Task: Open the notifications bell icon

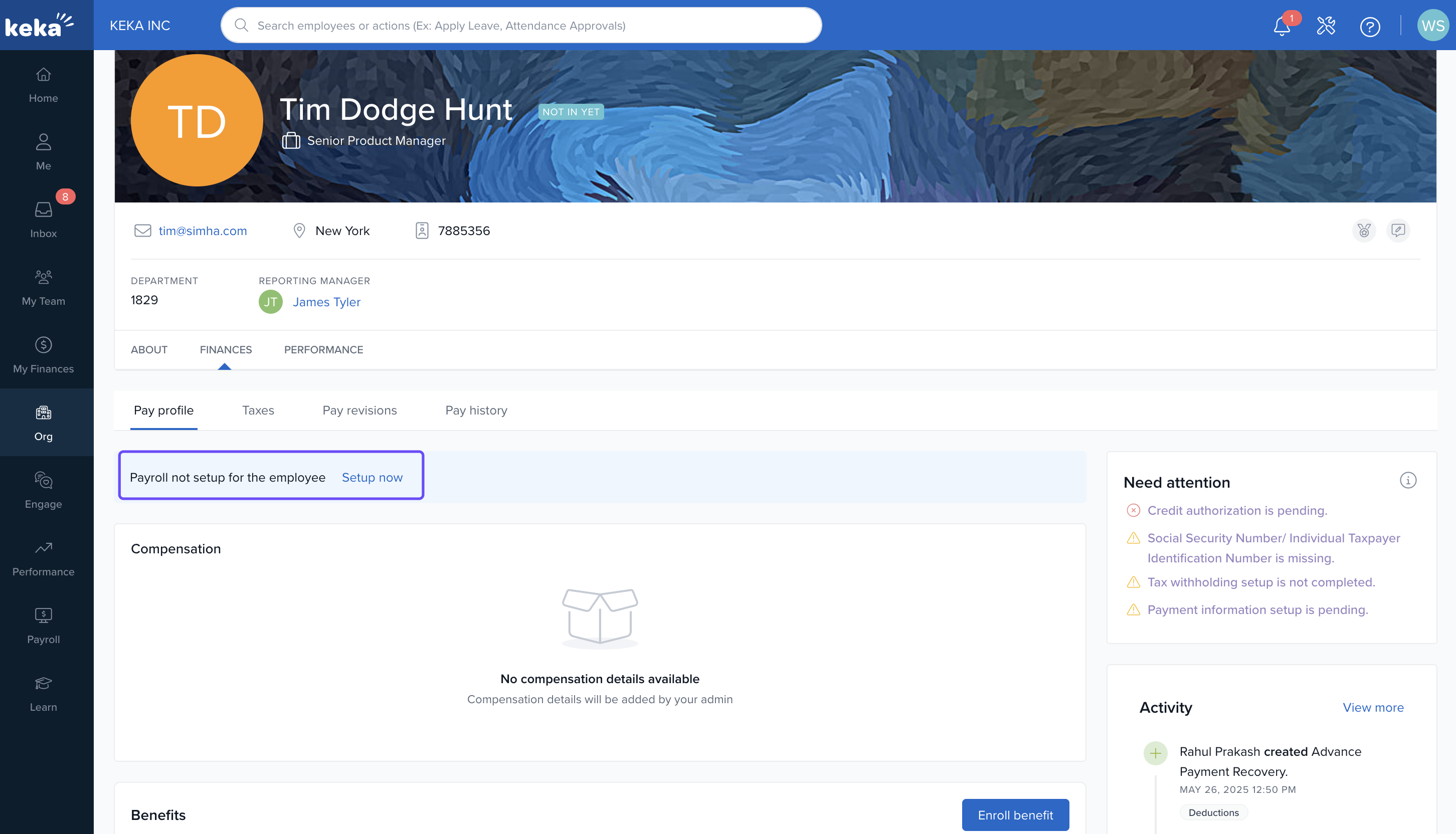Action: pyautogui.click(x=1282, y=26)
